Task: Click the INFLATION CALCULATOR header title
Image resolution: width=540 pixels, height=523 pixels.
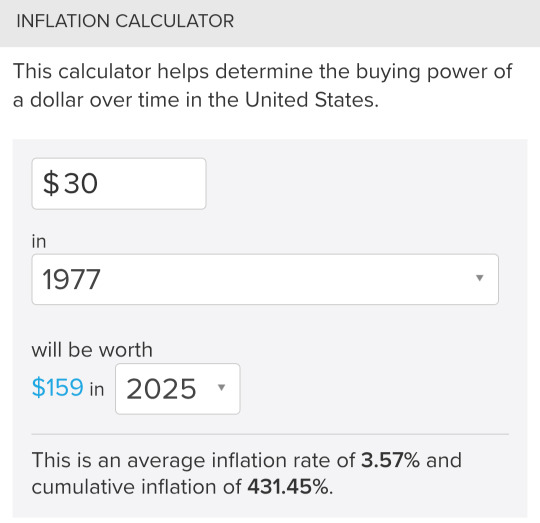Action: pos(125,21)
